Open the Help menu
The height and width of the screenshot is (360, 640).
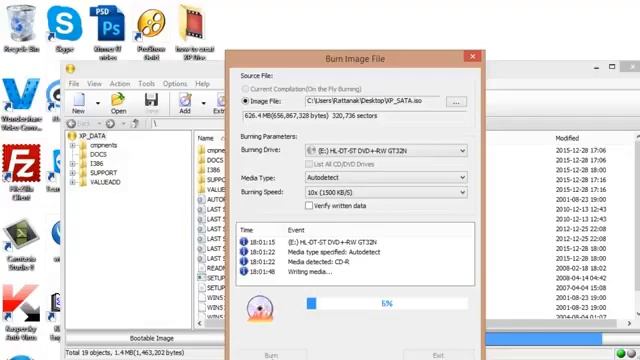pos(202,84)
